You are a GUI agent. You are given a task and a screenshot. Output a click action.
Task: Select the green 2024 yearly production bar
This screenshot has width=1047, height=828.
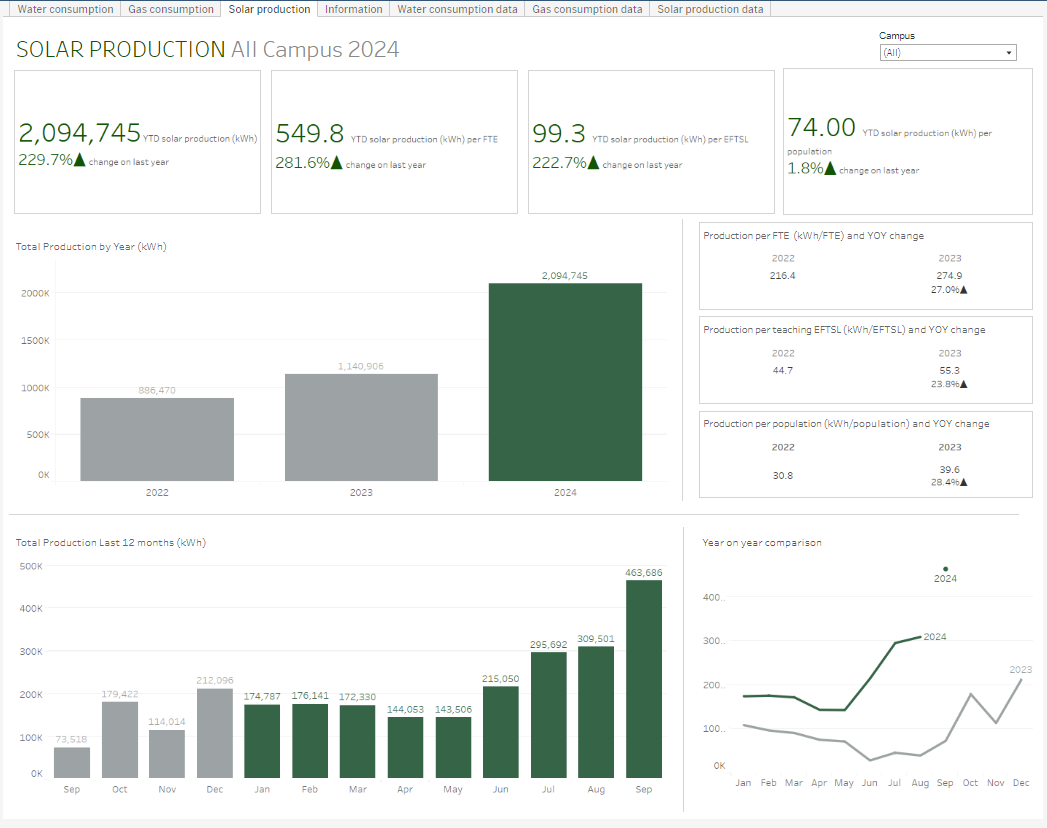(x=565, y=382)
